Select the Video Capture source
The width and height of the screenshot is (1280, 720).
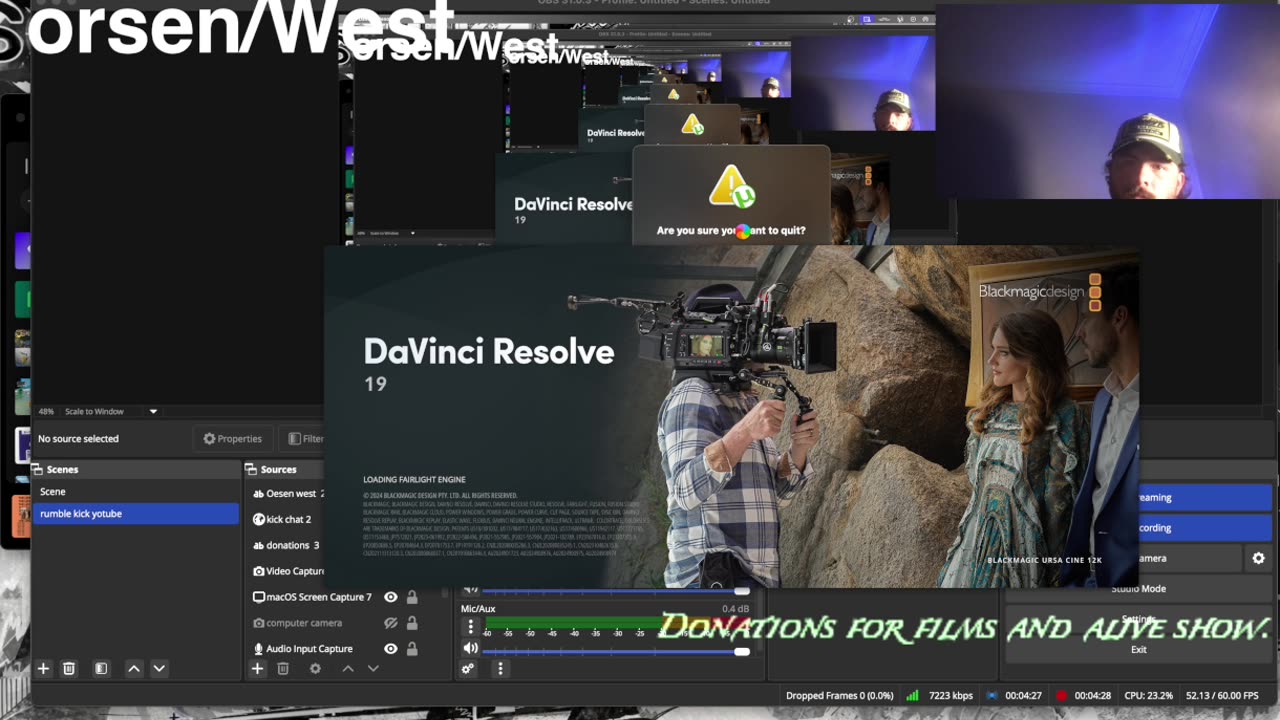(288, 571)
